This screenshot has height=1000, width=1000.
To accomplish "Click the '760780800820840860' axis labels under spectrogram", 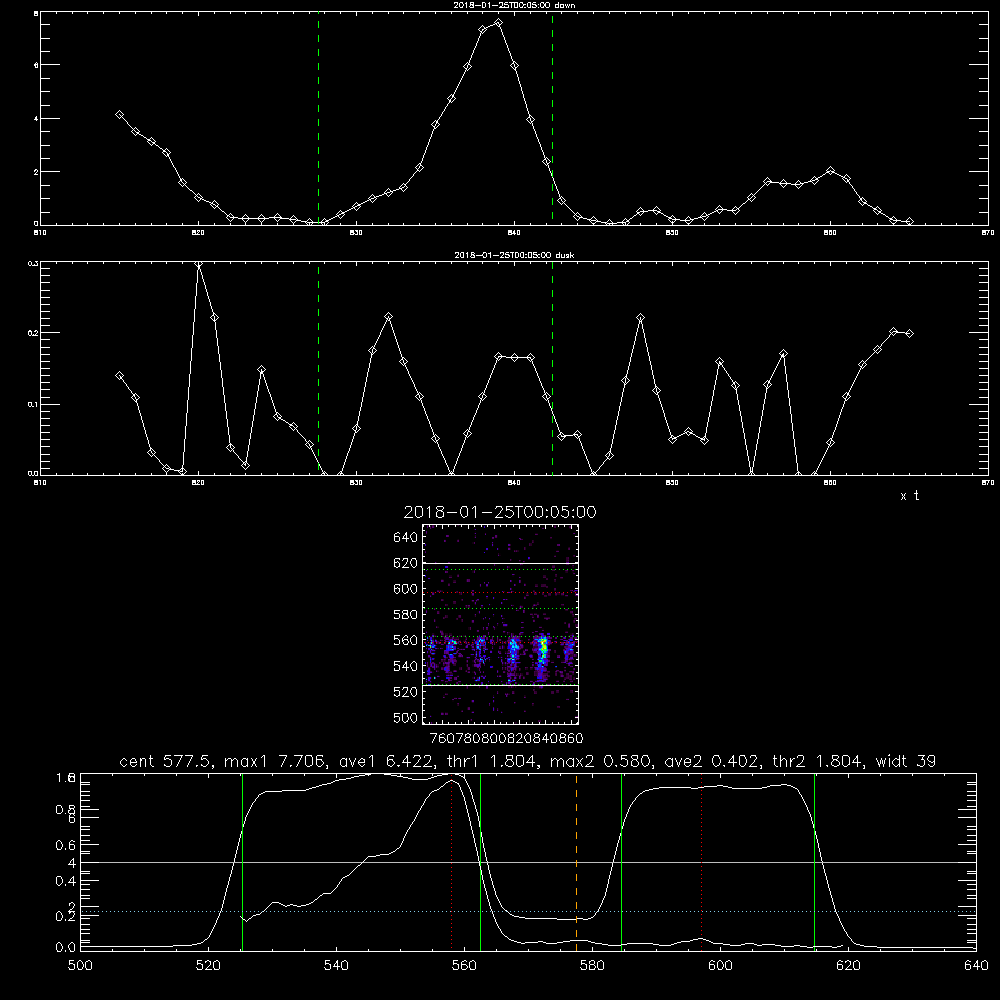I will (506, 738).
